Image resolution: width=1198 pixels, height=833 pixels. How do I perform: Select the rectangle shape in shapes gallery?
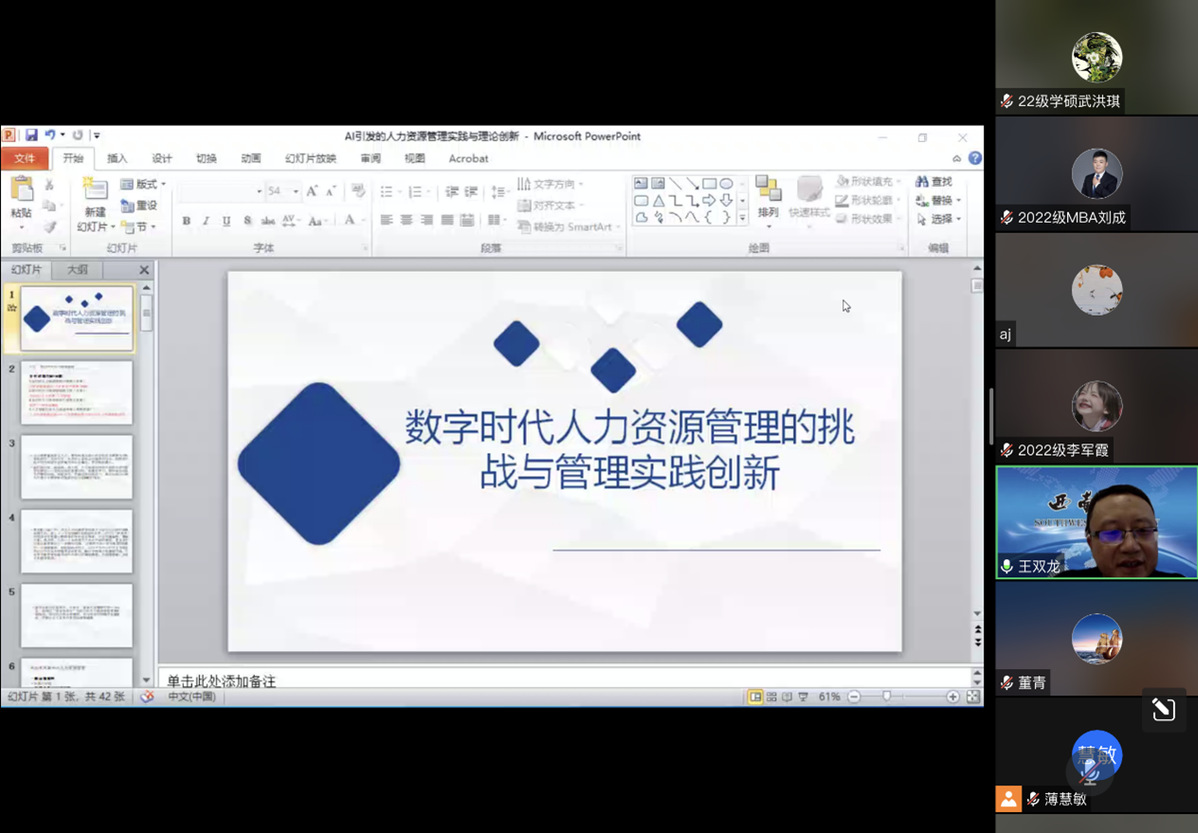point(709,183)
